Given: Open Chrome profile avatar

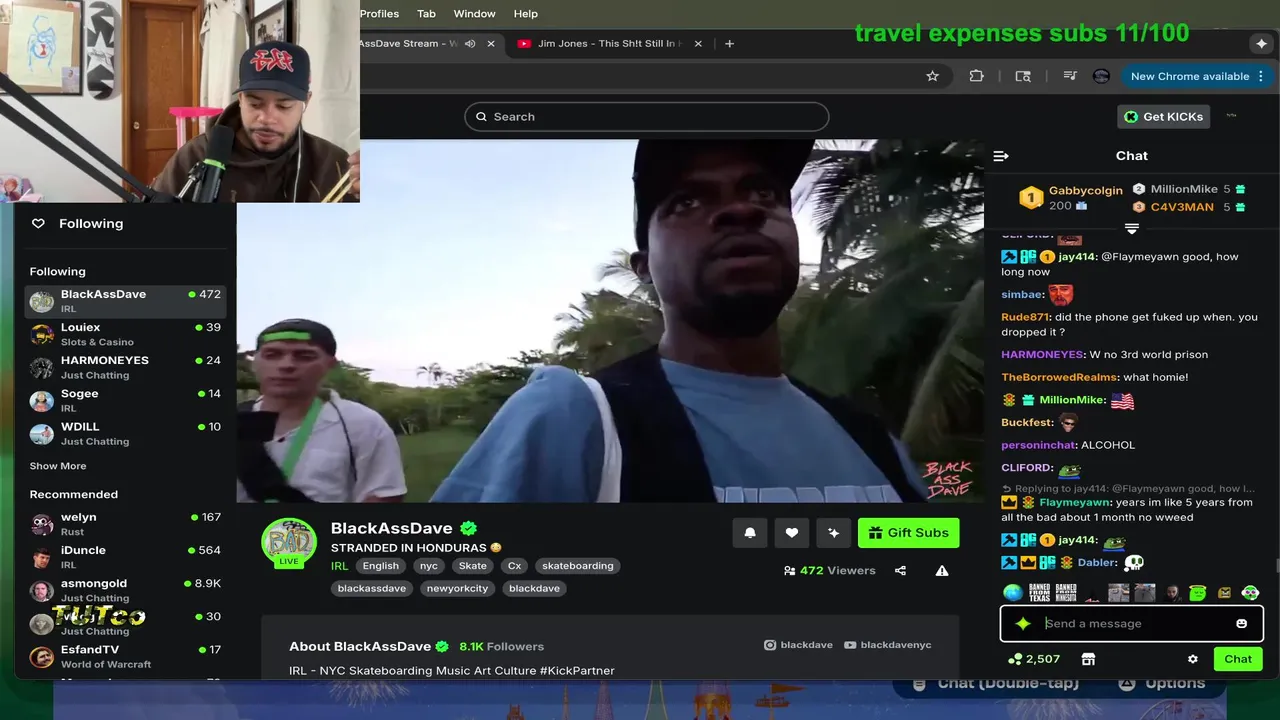Looking at the screenshot, I should (1101, 76).
